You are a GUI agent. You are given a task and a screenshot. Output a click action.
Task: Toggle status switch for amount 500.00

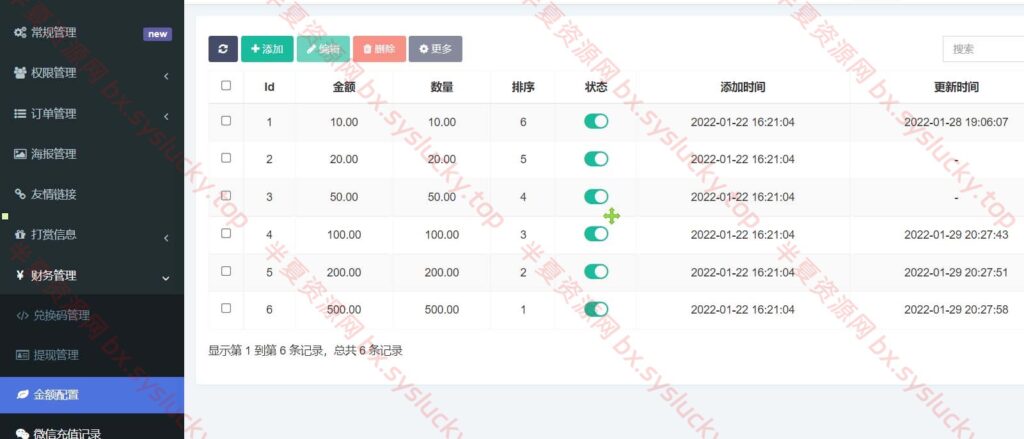(596, 309)
